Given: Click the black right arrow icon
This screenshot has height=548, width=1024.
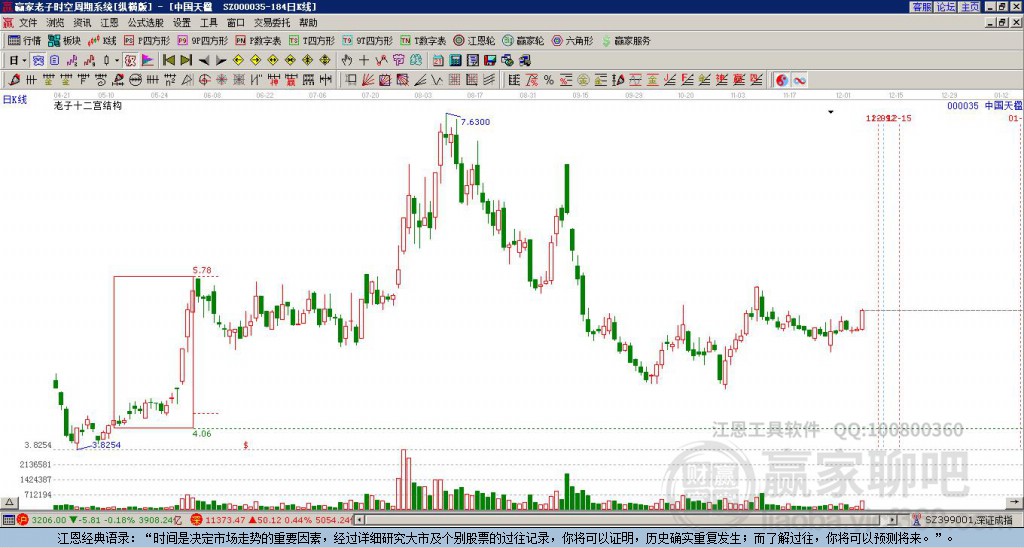Looking at the screenshot, I should (x=221, y=61).
